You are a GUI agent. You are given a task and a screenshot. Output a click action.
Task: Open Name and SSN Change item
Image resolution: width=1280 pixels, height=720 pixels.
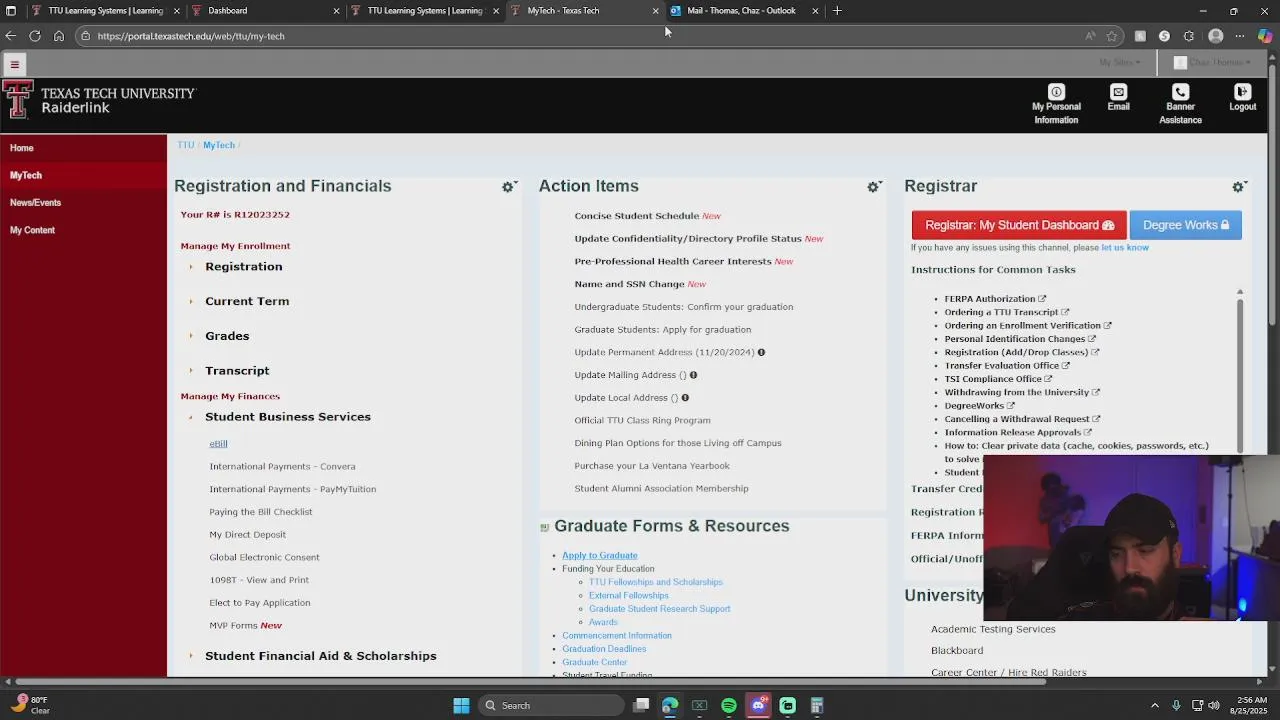629,284
